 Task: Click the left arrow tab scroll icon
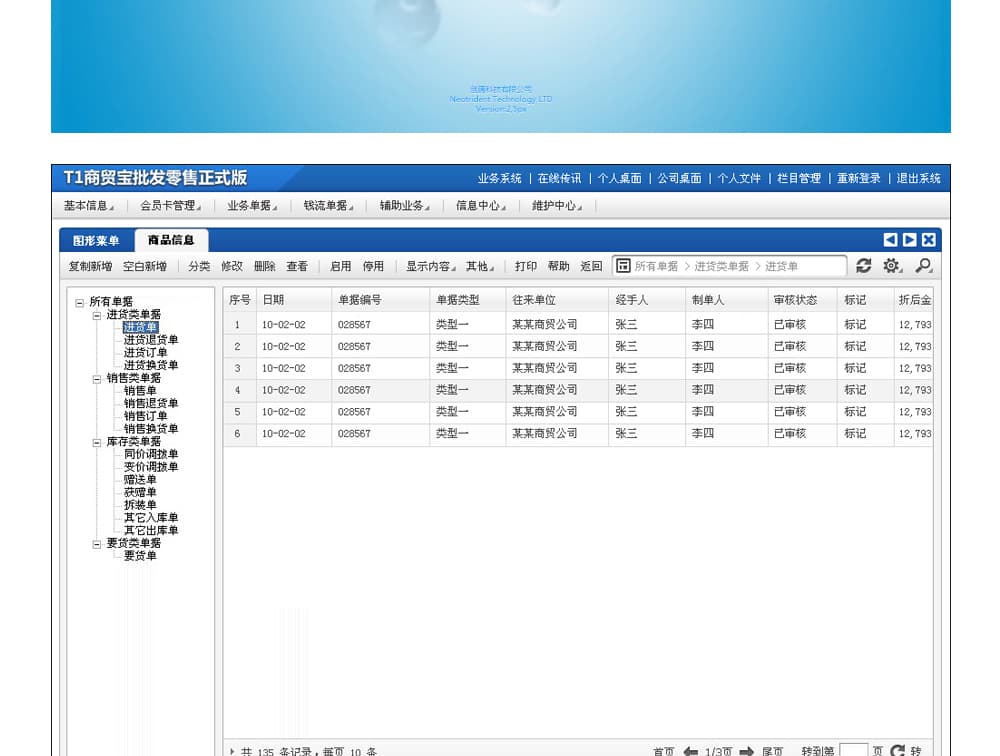[x=890, y=240]
